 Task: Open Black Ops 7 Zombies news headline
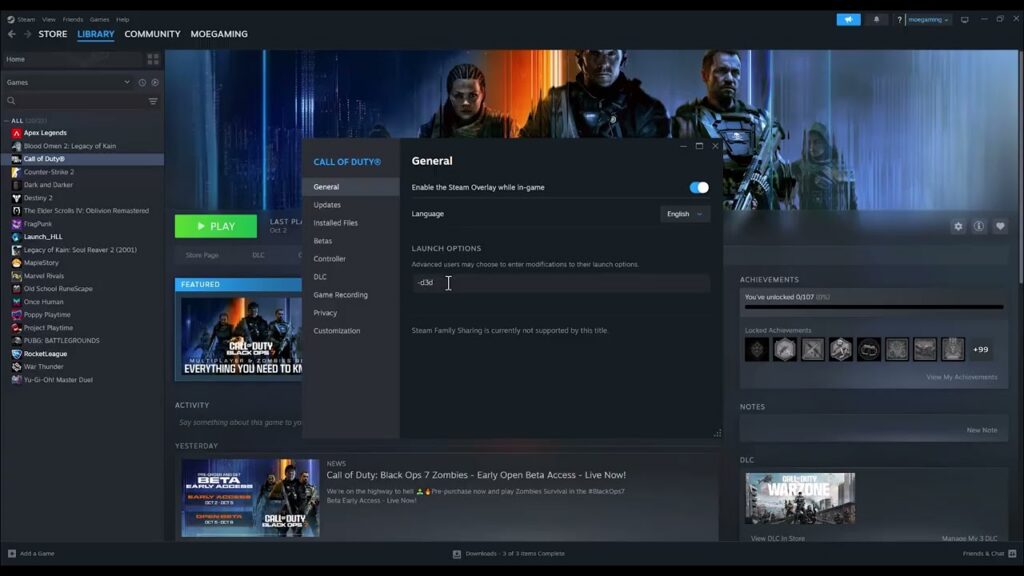[476, 475]
